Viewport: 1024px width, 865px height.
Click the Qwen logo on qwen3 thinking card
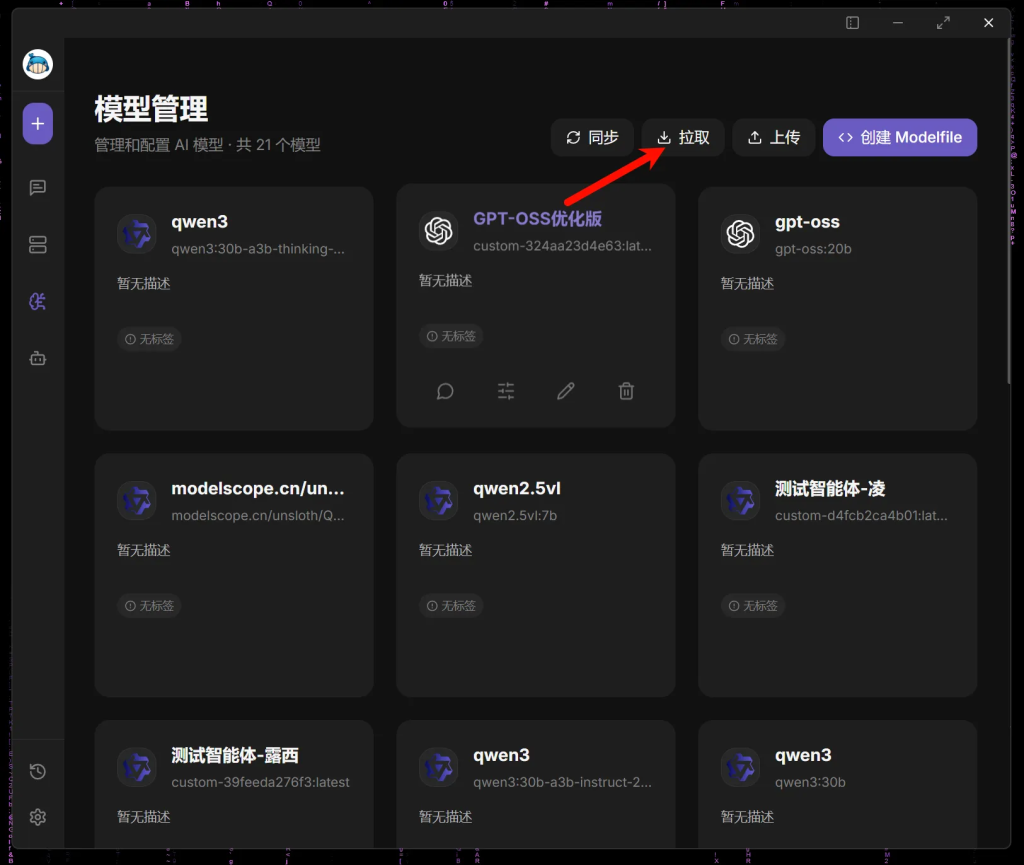point(137,234)
